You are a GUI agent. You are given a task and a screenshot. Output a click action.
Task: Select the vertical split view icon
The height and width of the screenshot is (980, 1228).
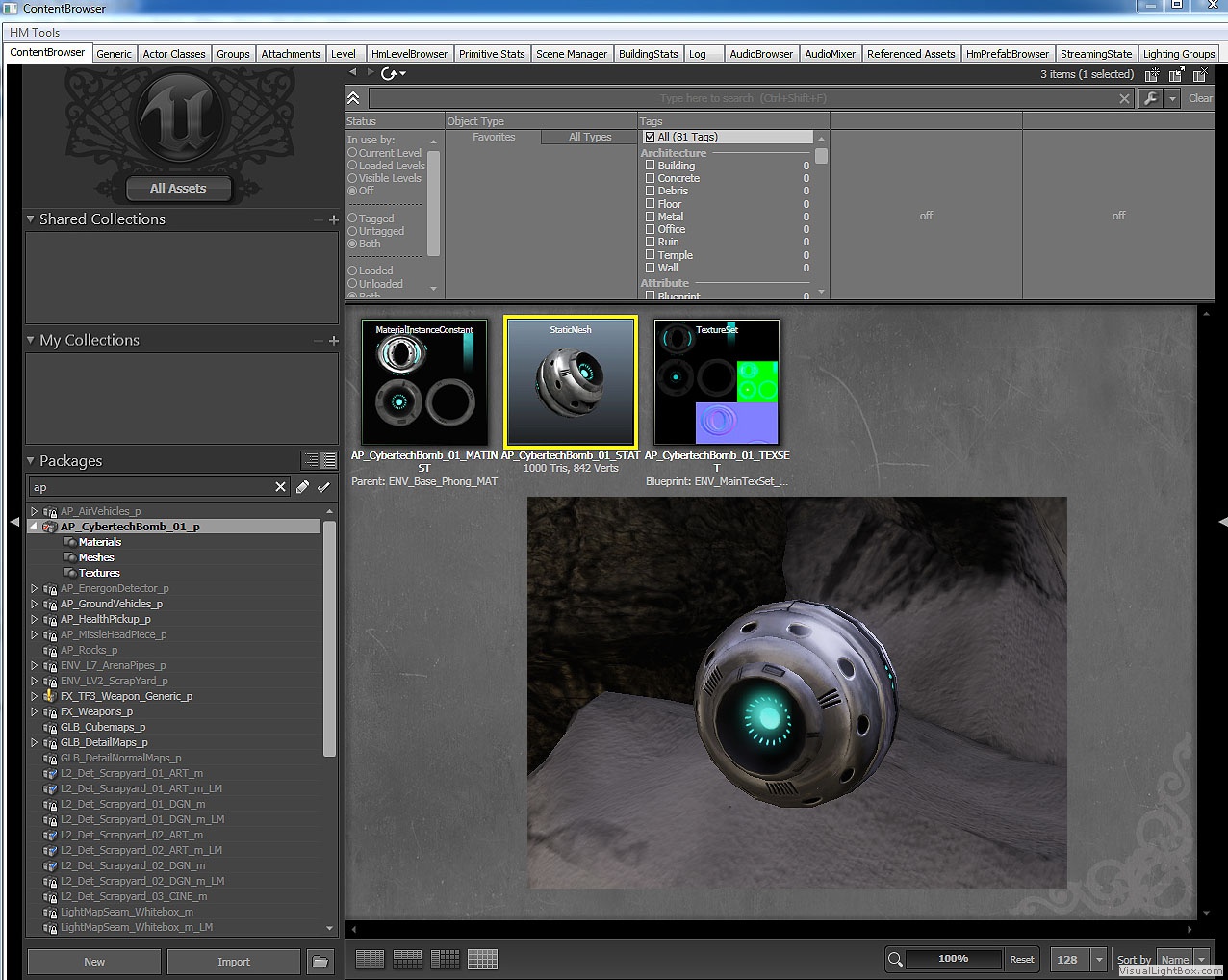tap(445, 959)
